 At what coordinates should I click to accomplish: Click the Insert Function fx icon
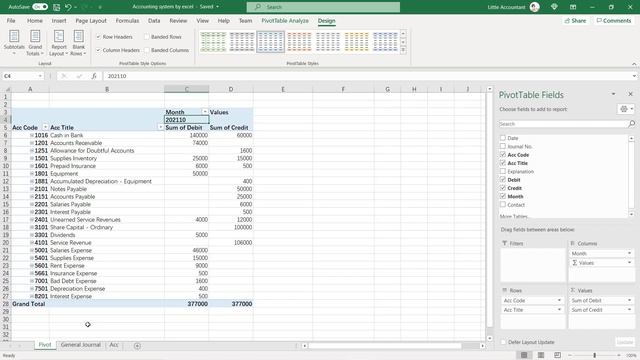(x=94, y=76)
